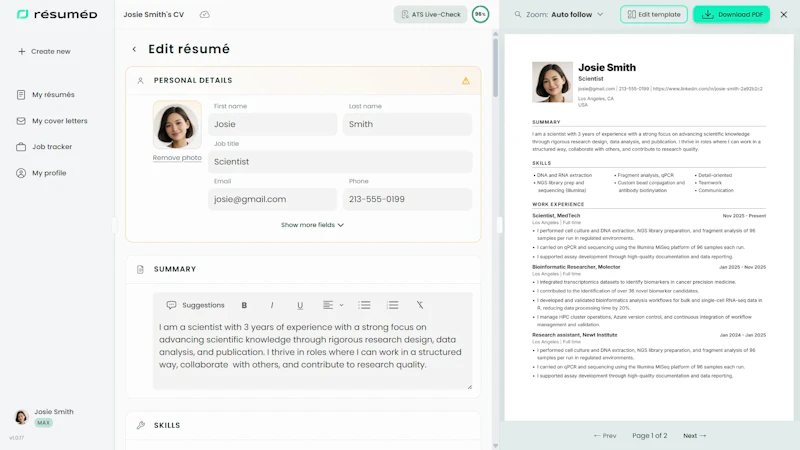Open Suggestions for summary

point(195,305)
